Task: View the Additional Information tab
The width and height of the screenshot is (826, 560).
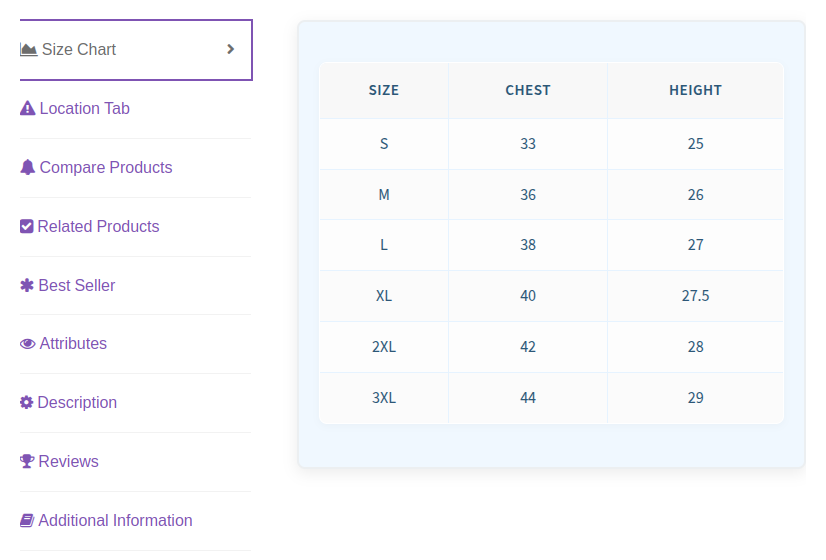Action: point(115,520)
